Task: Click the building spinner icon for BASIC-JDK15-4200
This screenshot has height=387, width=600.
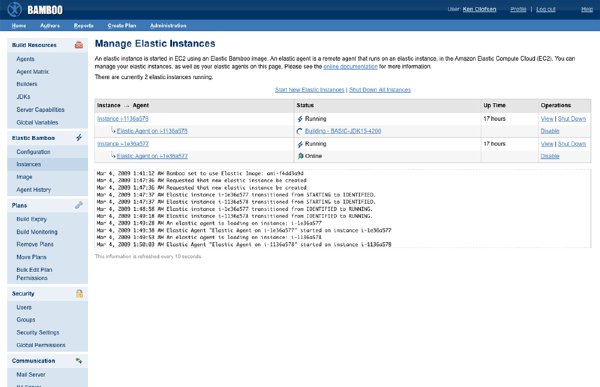Action: pos(300,131)
